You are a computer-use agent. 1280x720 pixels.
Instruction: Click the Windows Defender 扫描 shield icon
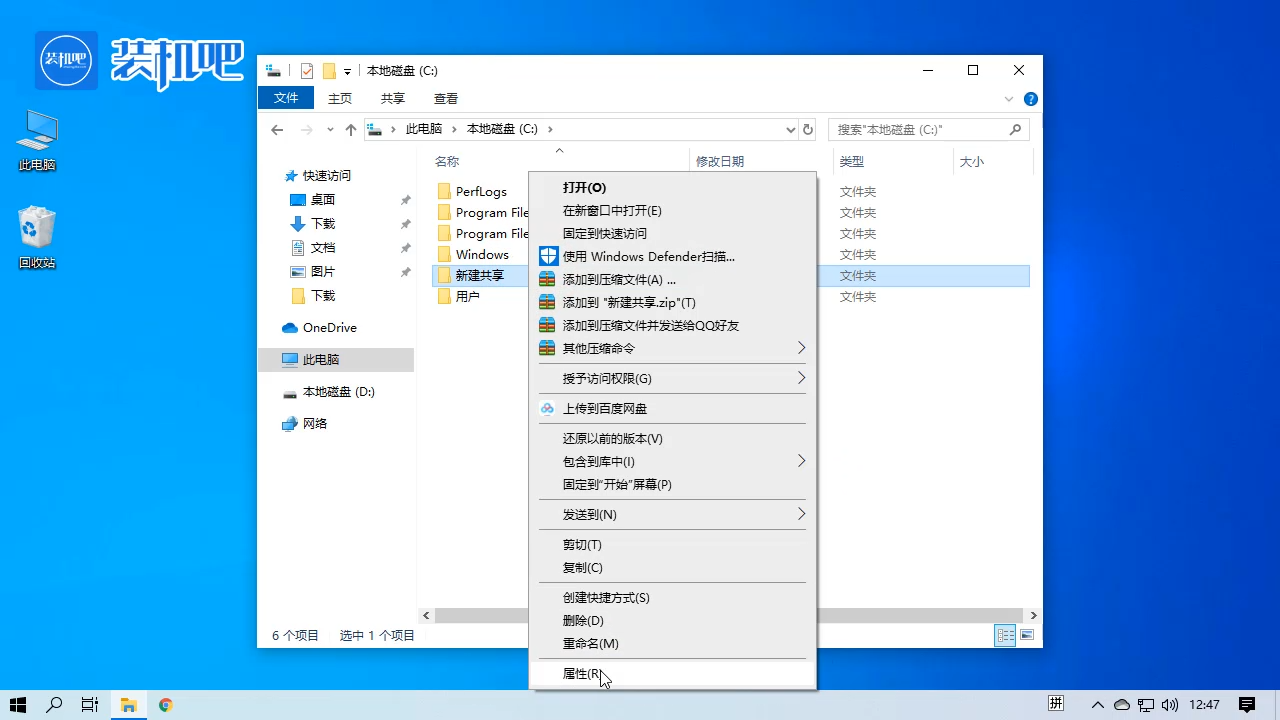click(x=547, y=255)
